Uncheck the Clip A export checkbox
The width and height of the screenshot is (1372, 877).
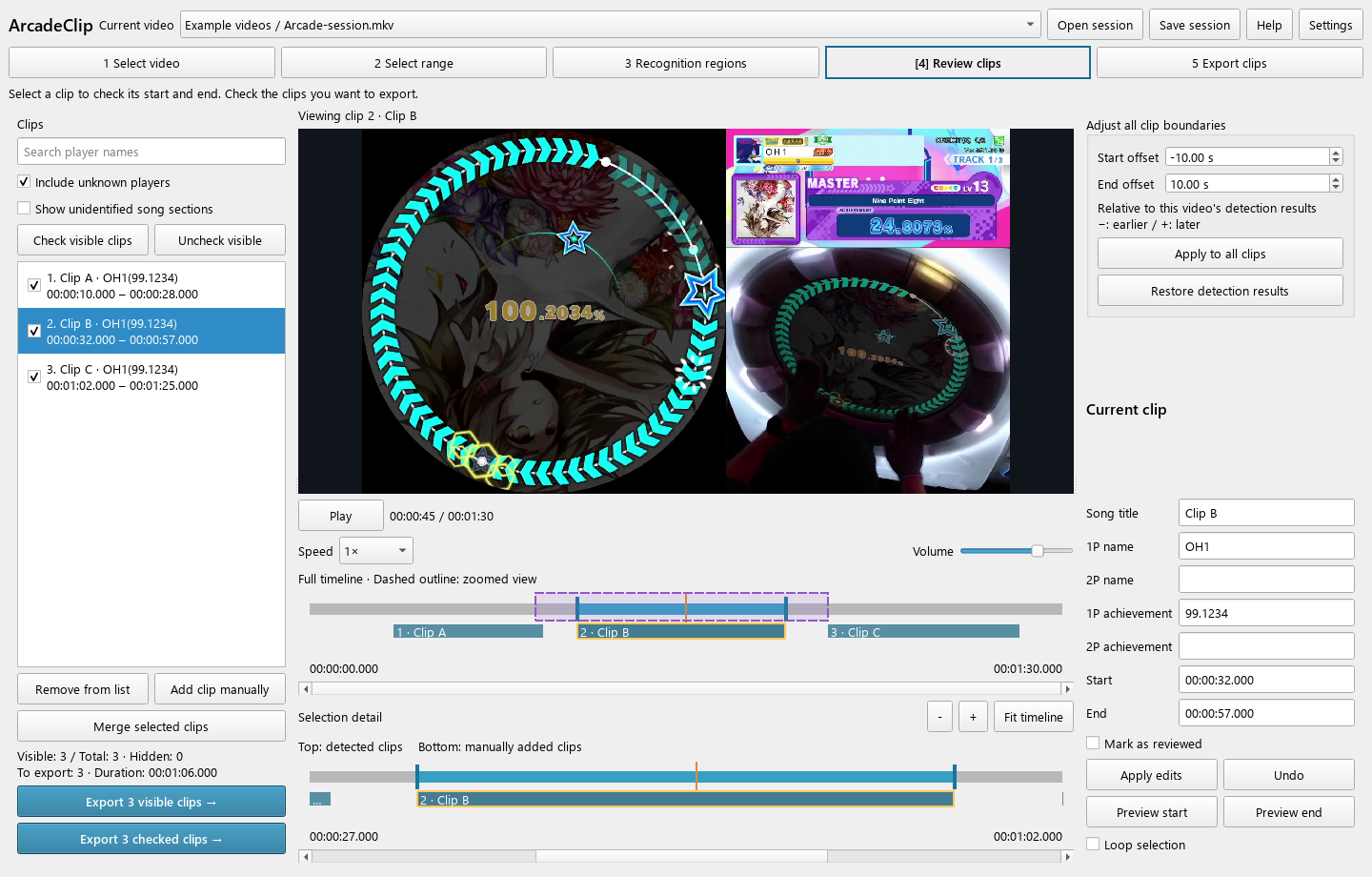[34, 285]
